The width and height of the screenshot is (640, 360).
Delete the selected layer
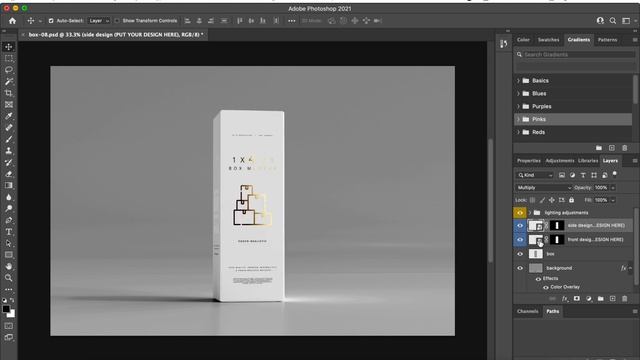624,299
